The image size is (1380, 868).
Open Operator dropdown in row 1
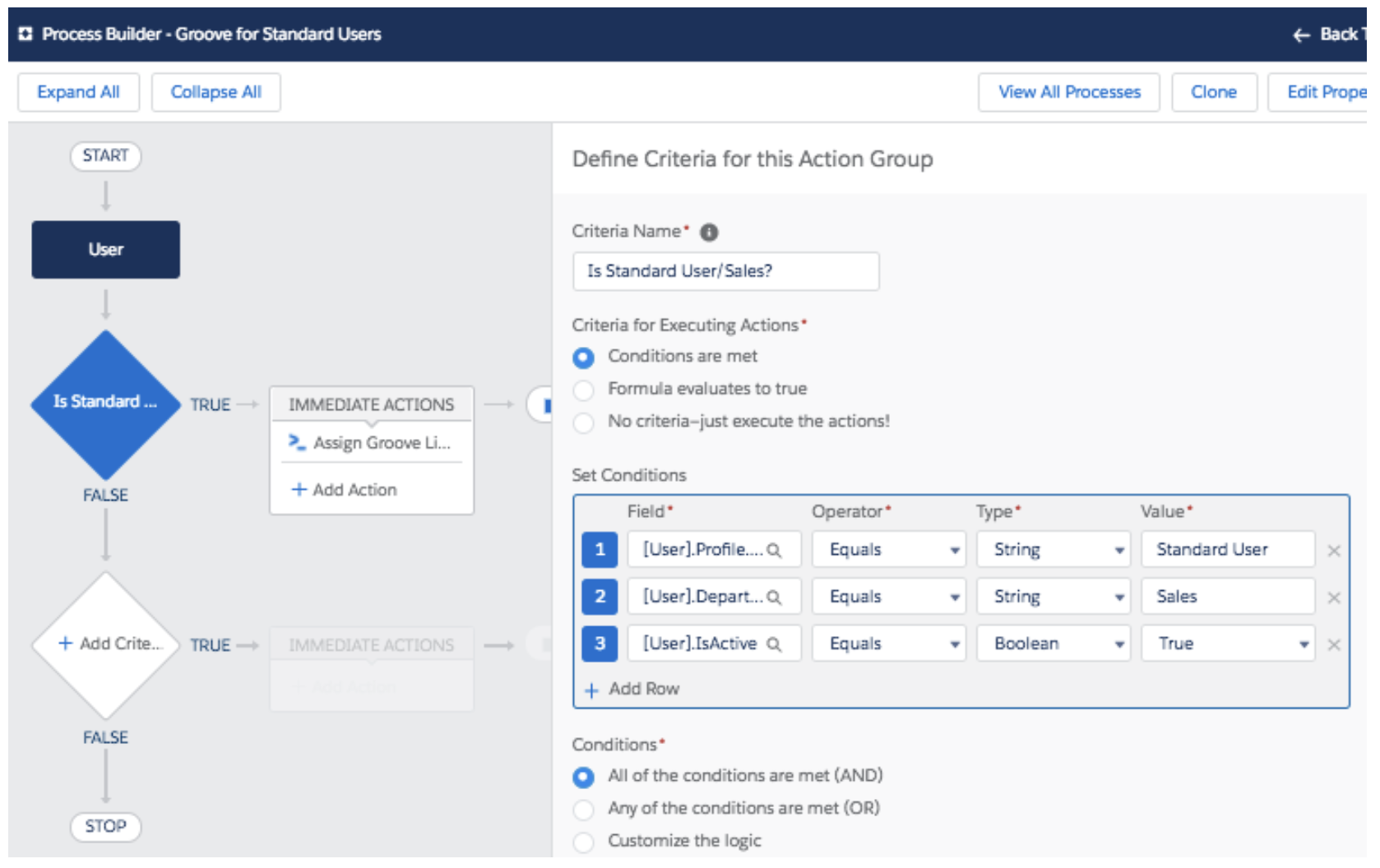tap(889, 549)
